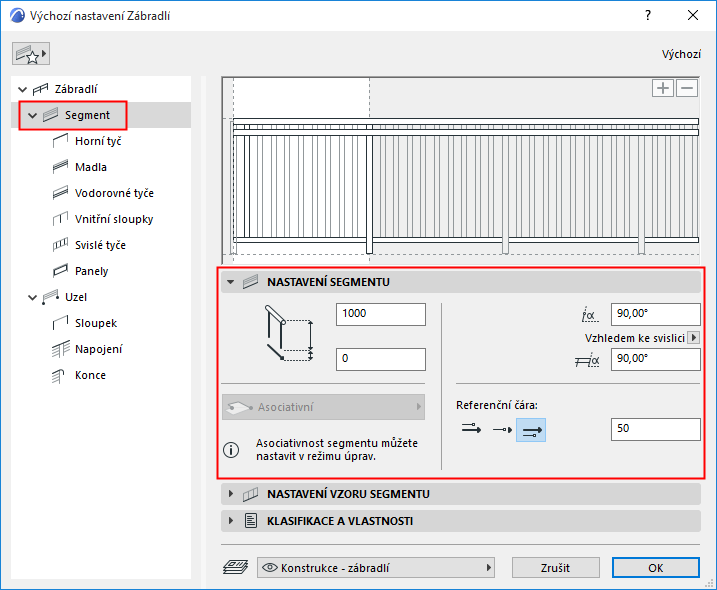The width and height of the screenshot is (717, 590).
Task: Click the segment height field showing 1000
Action: coord(380,314)
